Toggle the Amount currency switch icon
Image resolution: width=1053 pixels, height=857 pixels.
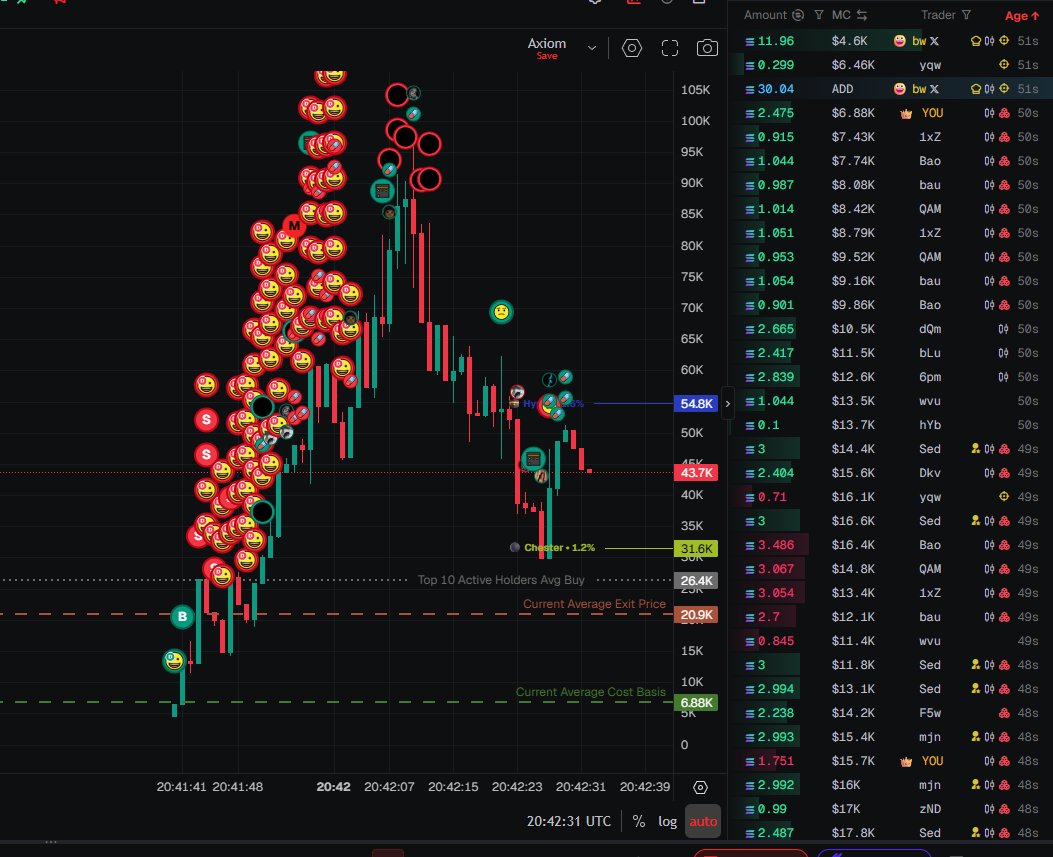pyautogui.click(x=798, y=15)
